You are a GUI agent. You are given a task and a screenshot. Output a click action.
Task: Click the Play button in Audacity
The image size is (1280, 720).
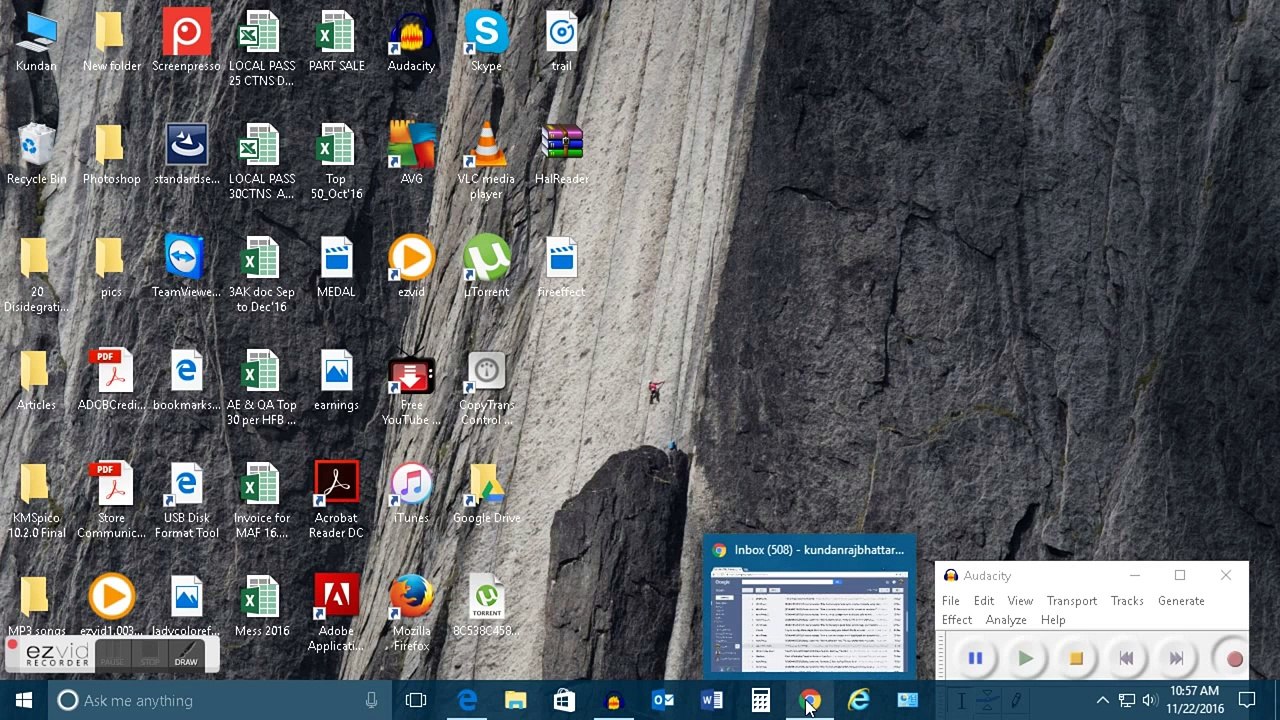[1025, 658]
